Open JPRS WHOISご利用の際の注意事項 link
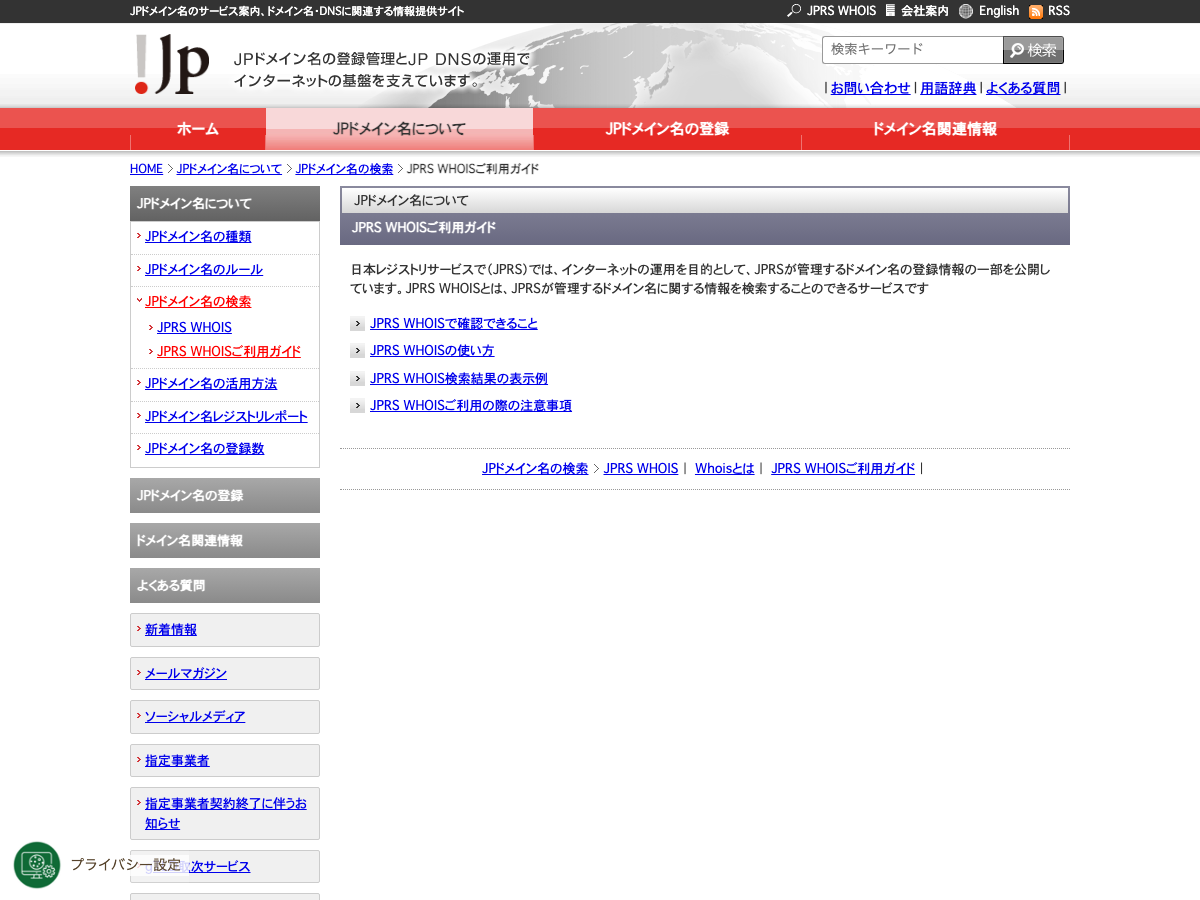 (x=471, y=406)
